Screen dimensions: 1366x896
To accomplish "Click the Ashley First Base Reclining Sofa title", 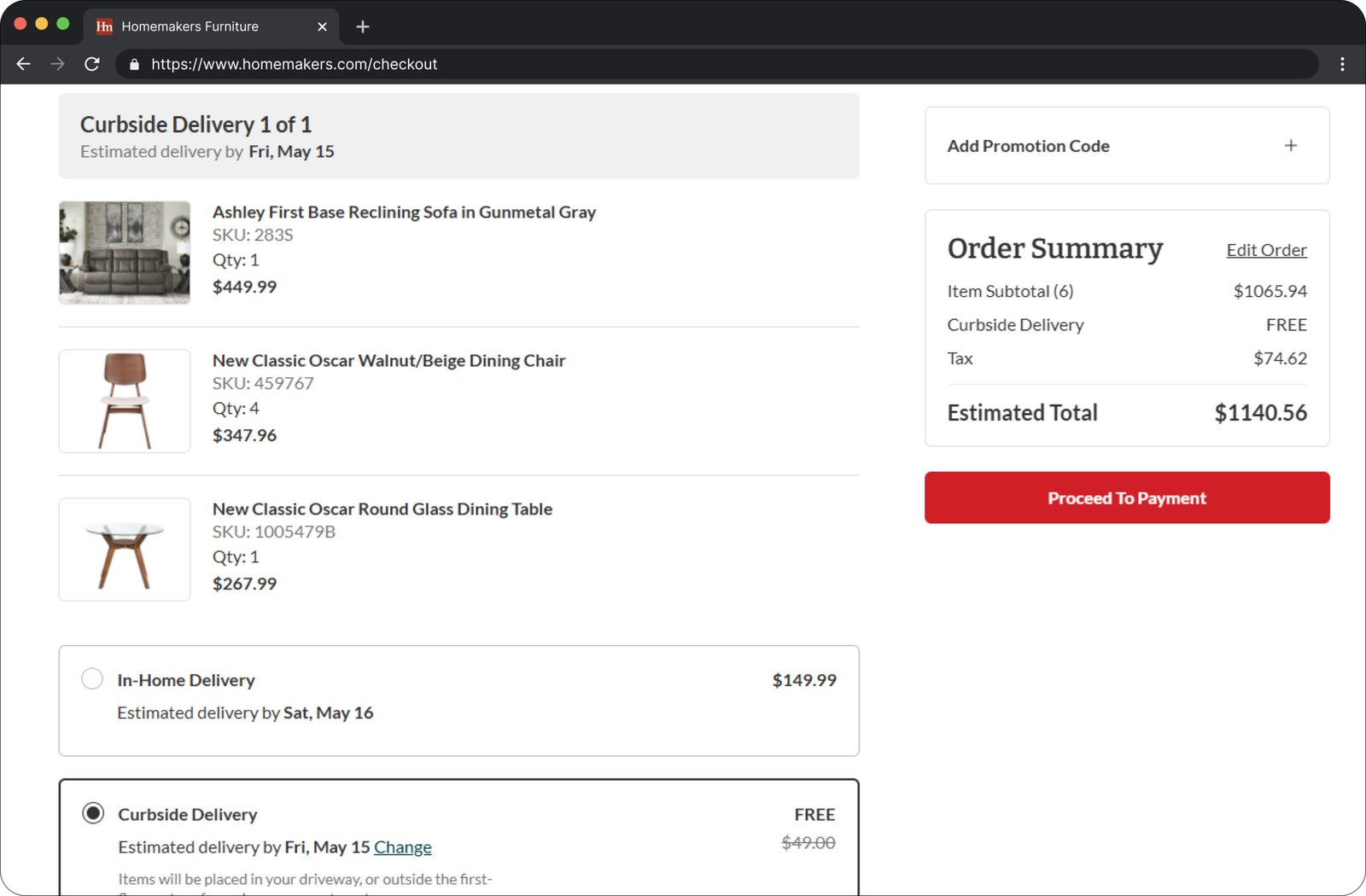I will click(x=404, y=212).
